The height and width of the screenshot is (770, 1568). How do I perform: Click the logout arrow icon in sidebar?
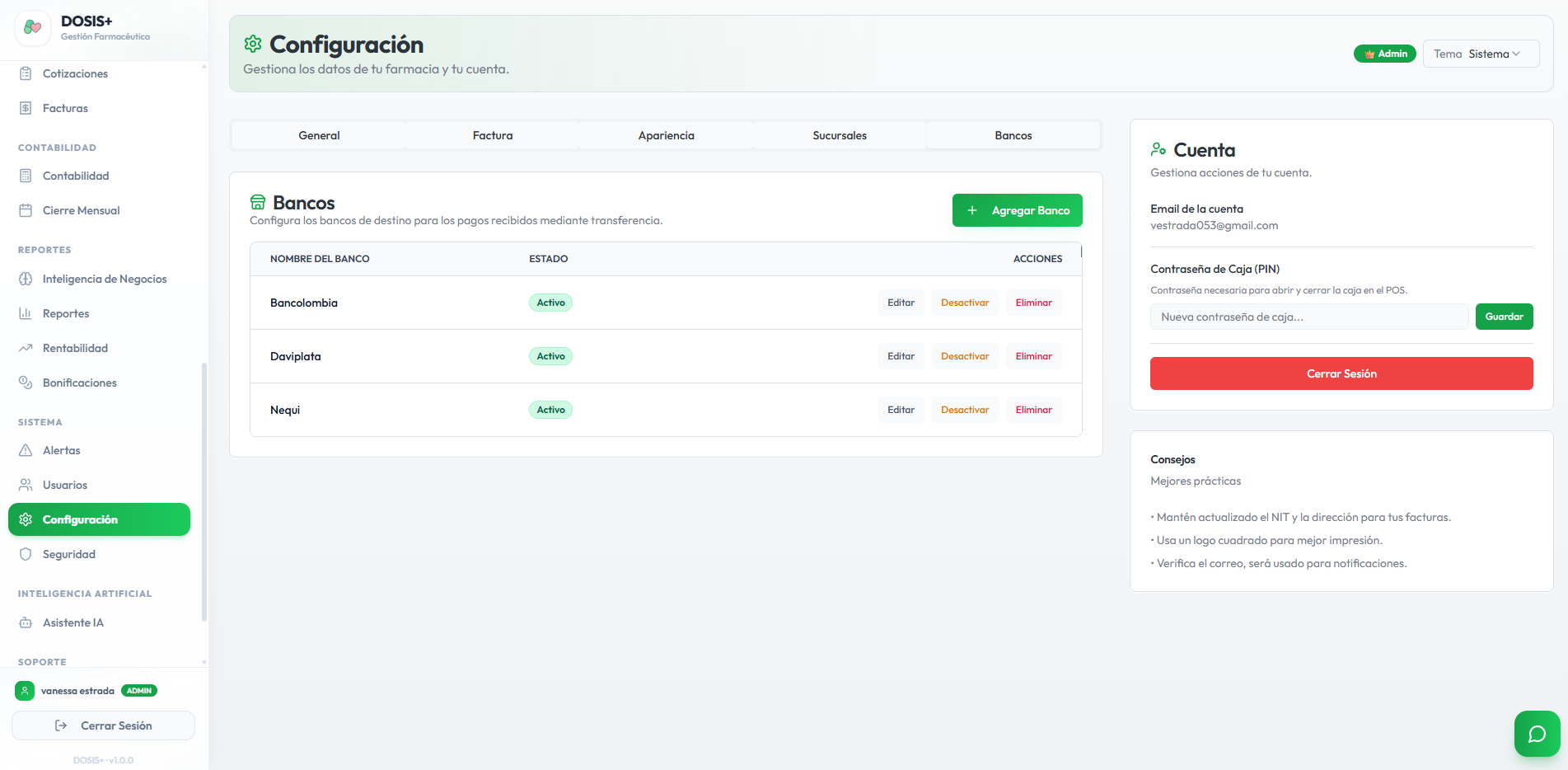(x=61, y=725)
